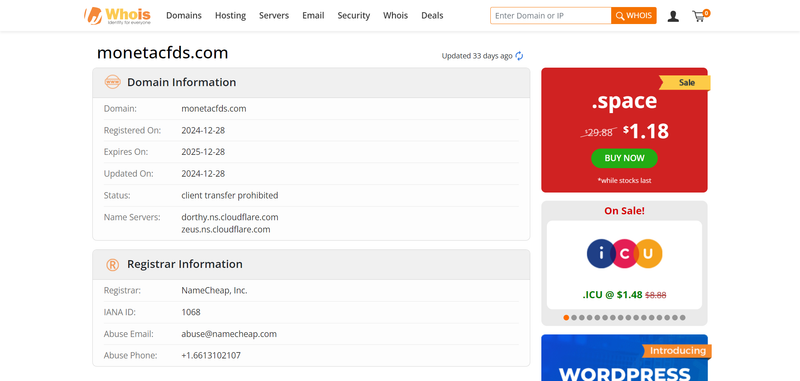Click the monetacfds.com page heading
The height and width of the screenshot is (381, 800).
[162, 53]
